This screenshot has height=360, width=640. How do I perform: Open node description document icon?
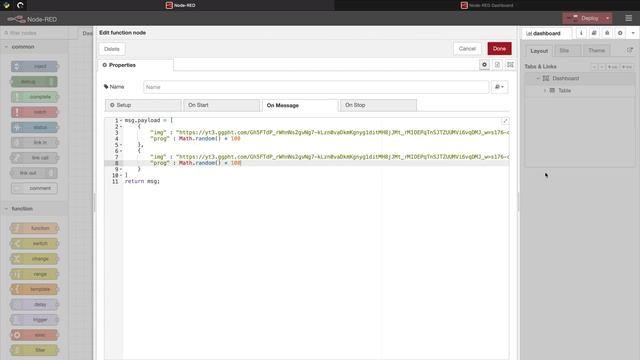pos(497,64)
